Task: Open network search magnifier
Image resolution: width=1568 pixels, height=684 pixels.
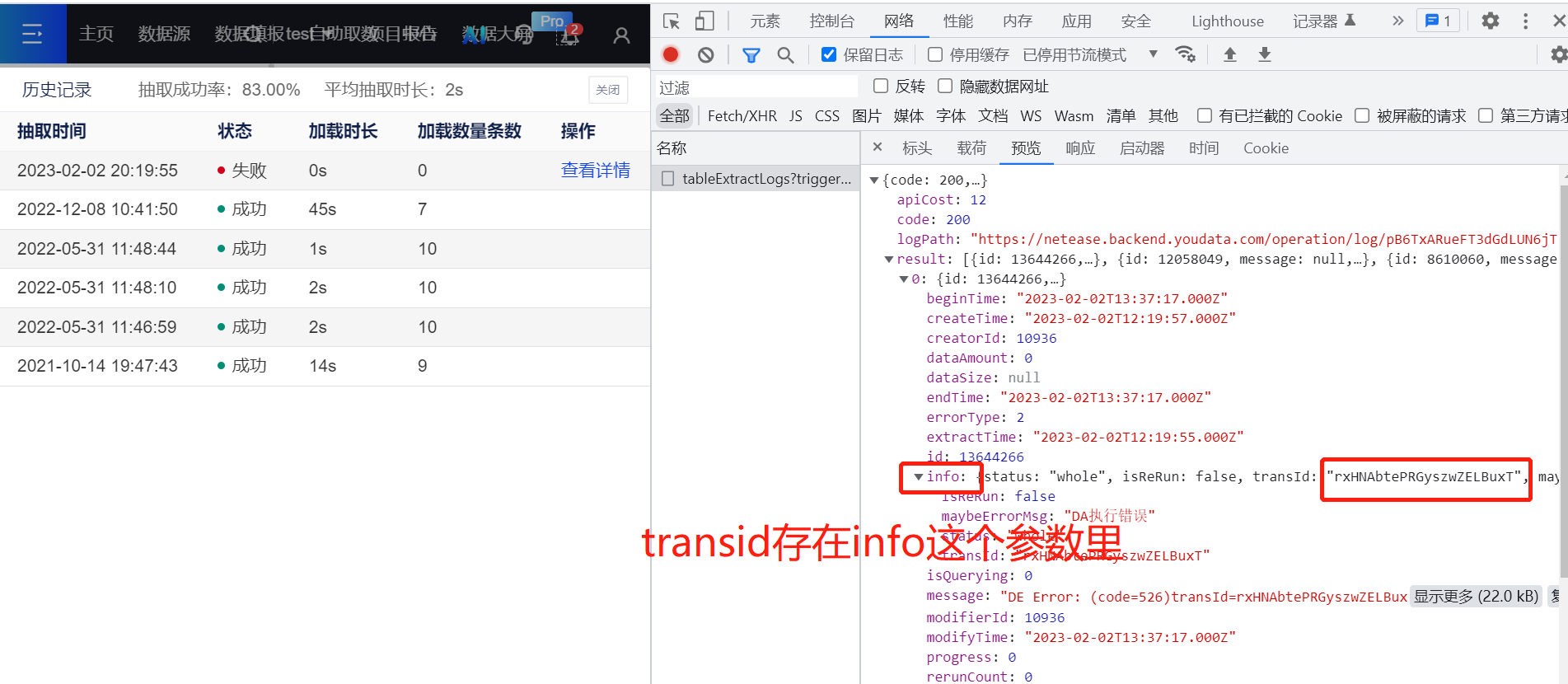Action: tap(785, 54)
